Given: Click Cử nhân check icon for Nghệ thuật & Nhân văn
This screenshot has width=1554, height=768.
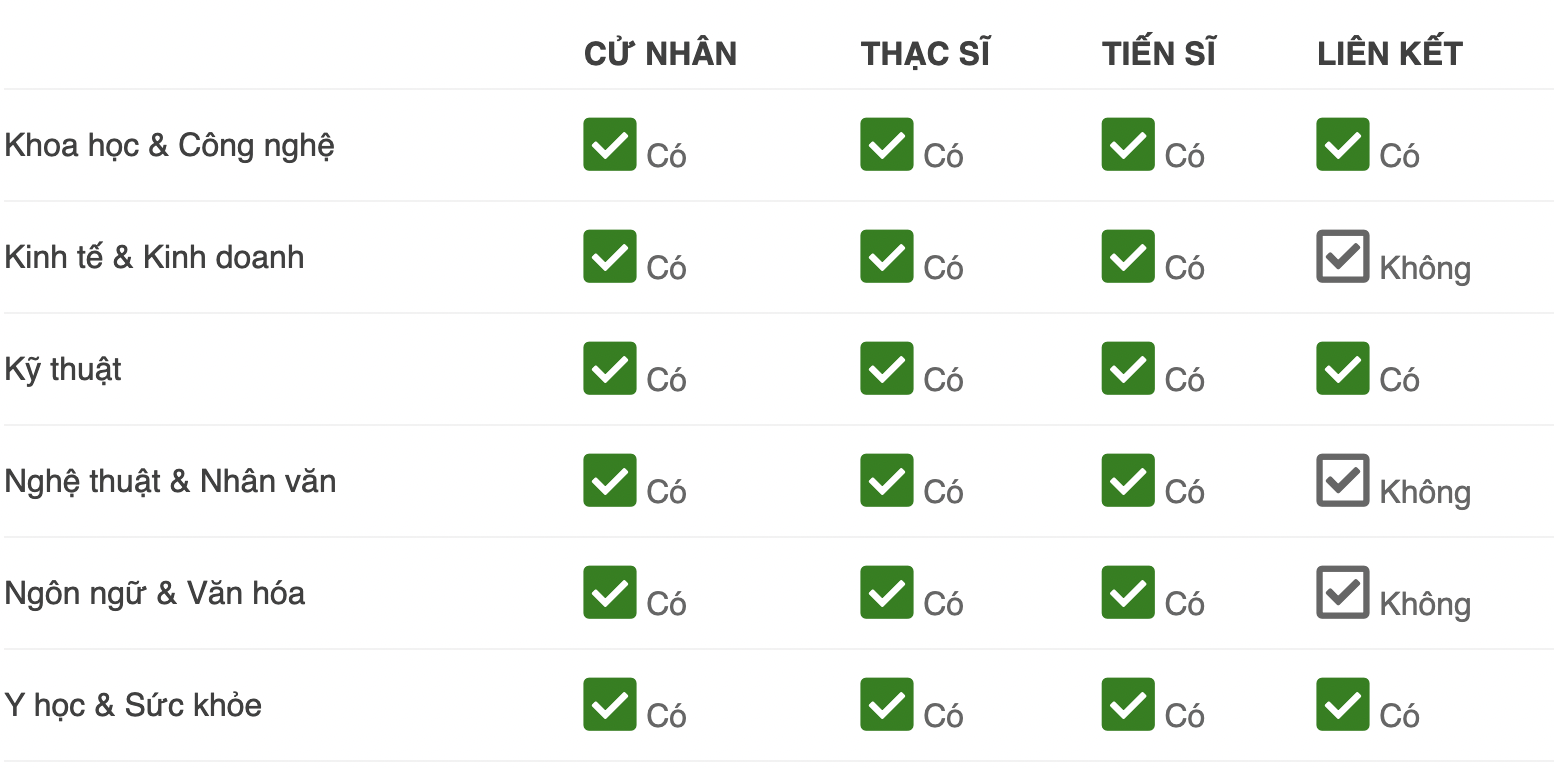Looking at the screenshot, I should pos(610,481).
